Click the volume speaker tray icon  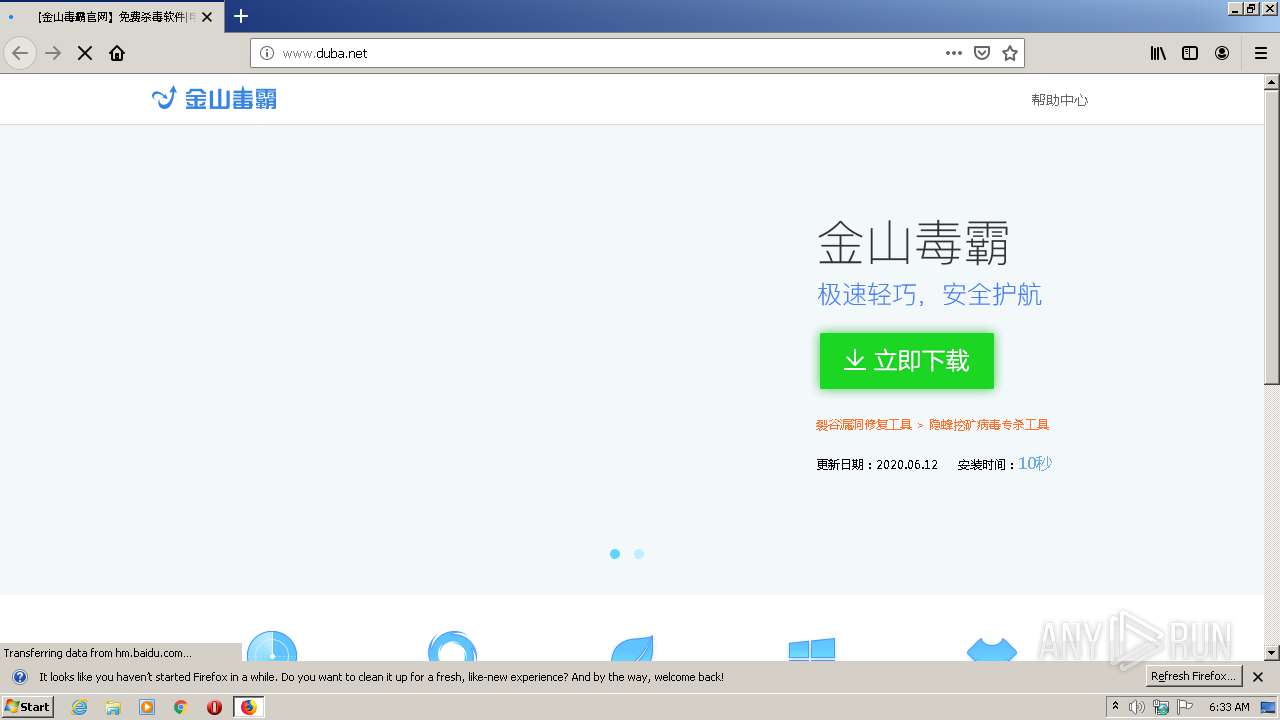pos(1137,707)
